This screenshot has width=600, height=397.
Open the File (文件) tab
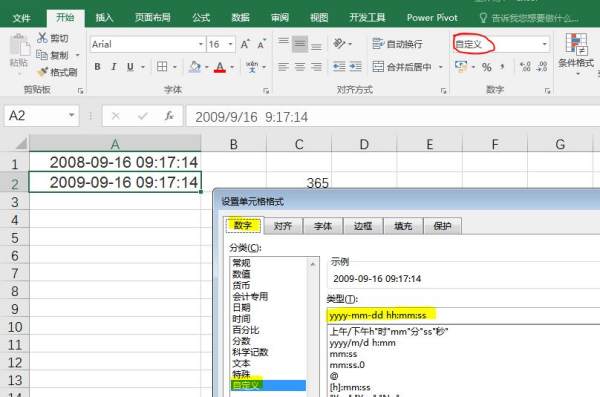21,18
